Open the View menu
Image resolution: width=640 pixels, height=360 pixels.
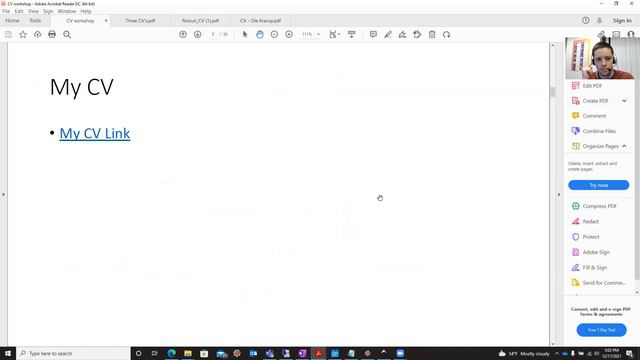(x=33, y=11)
